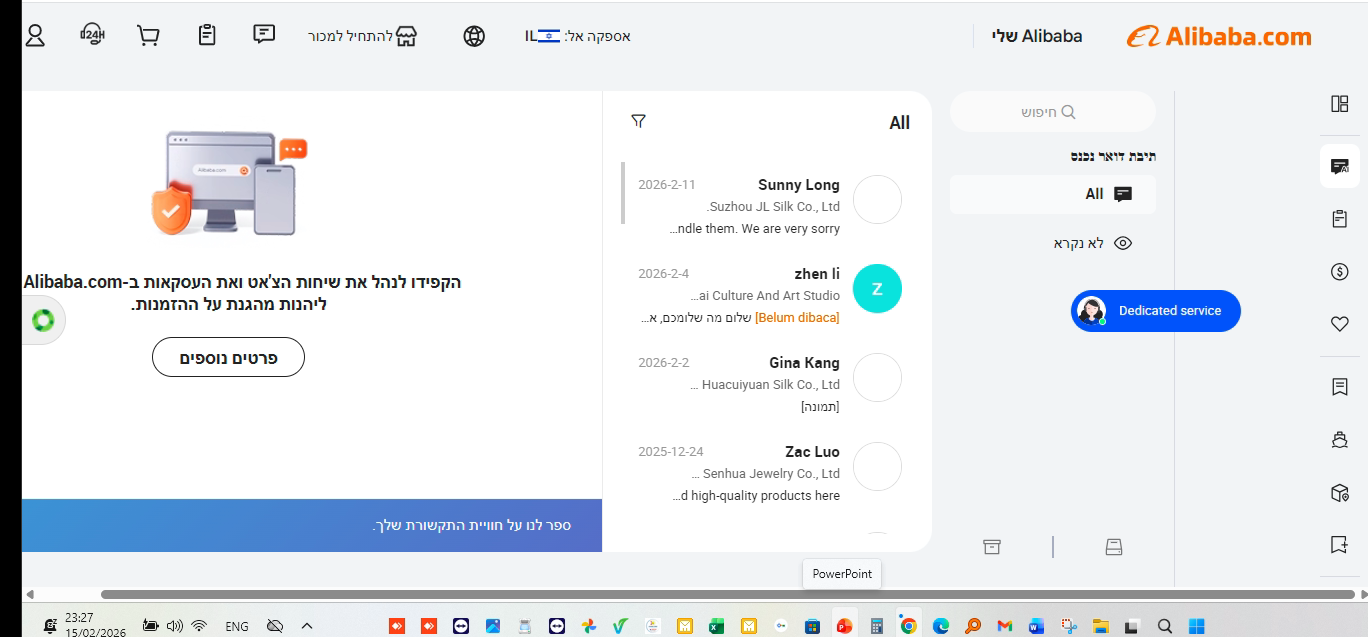Open the globe language selector
This screenshot has width=1368, height=637.
[x=474, y=36]
